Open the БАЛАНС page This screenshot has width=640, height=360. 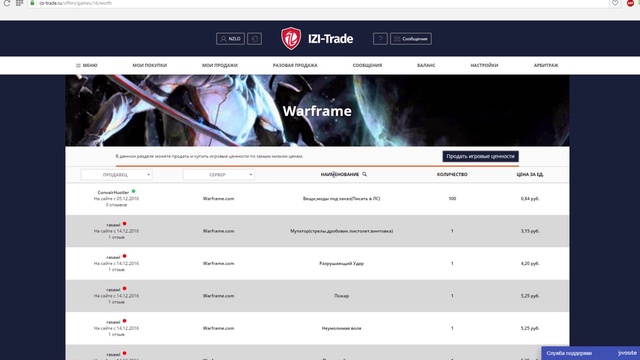[x=426, y=65]
